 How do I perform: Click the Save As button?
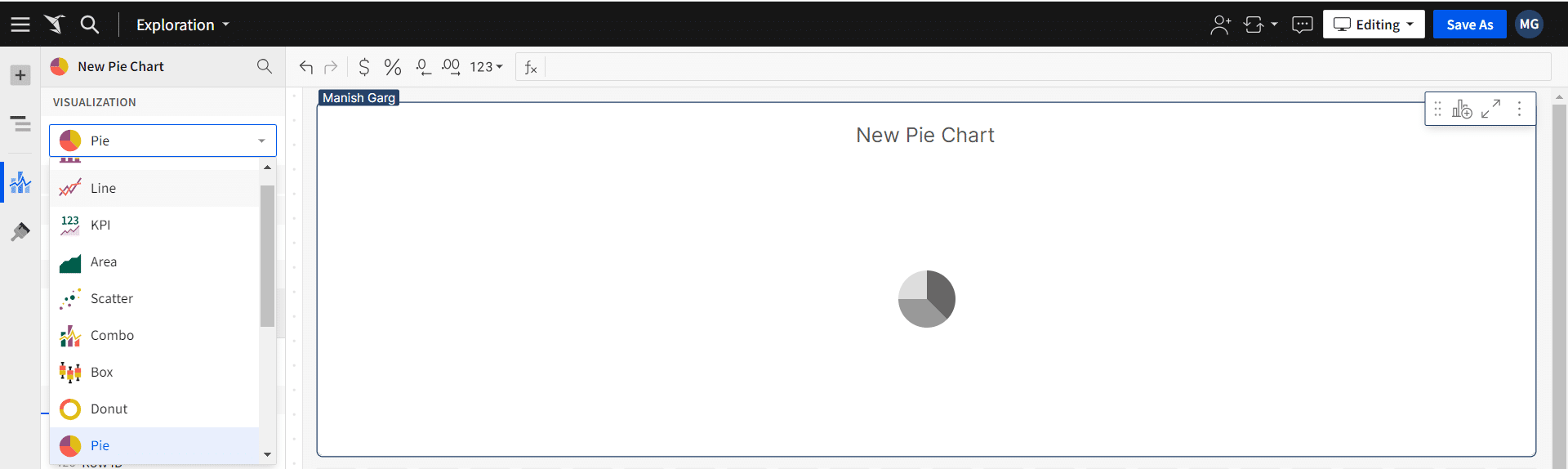click(1469, 25)
